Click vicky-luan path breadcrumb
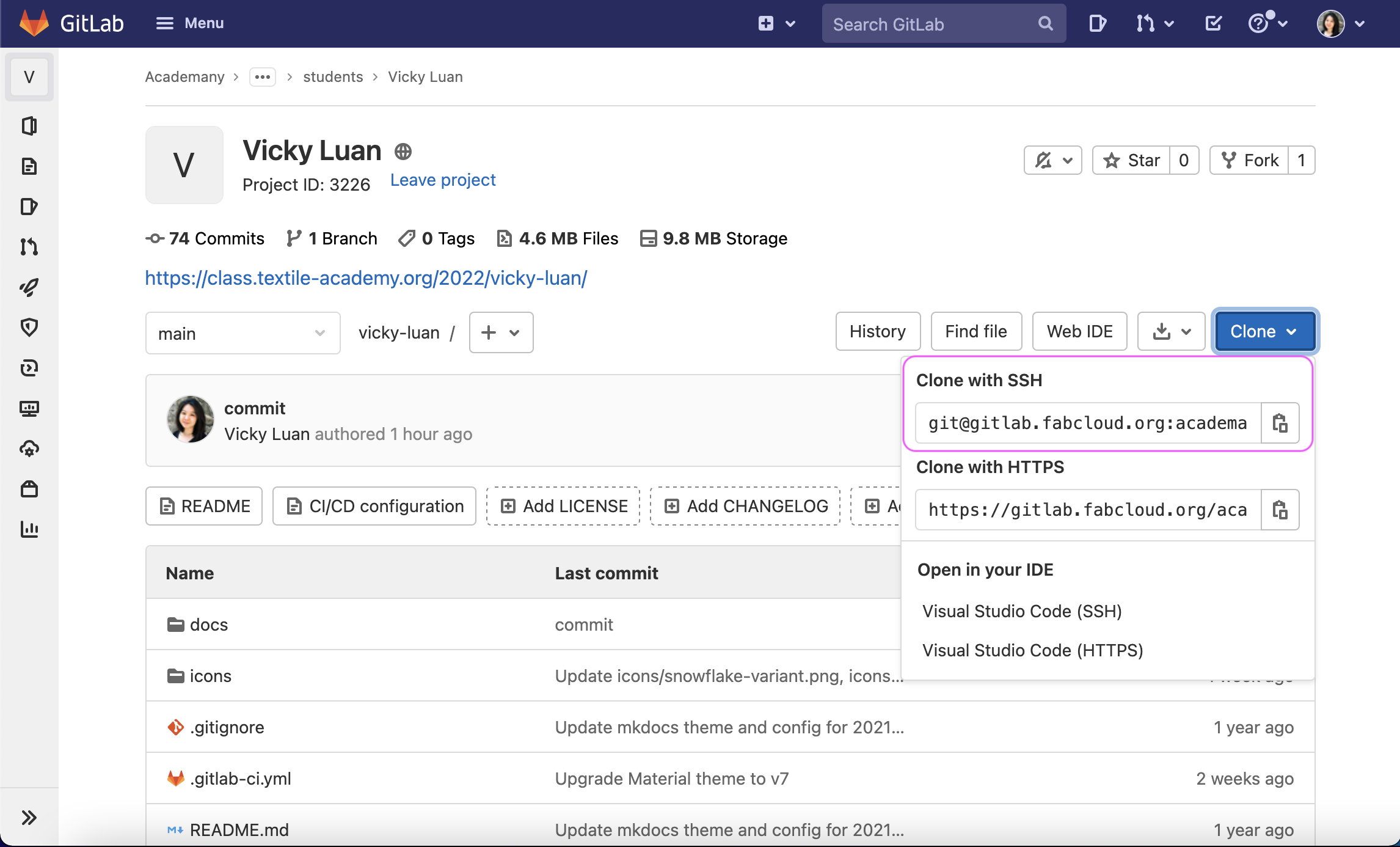This screenshot has width=1400, height=847. pyautogui.click(x=399, y=333)
